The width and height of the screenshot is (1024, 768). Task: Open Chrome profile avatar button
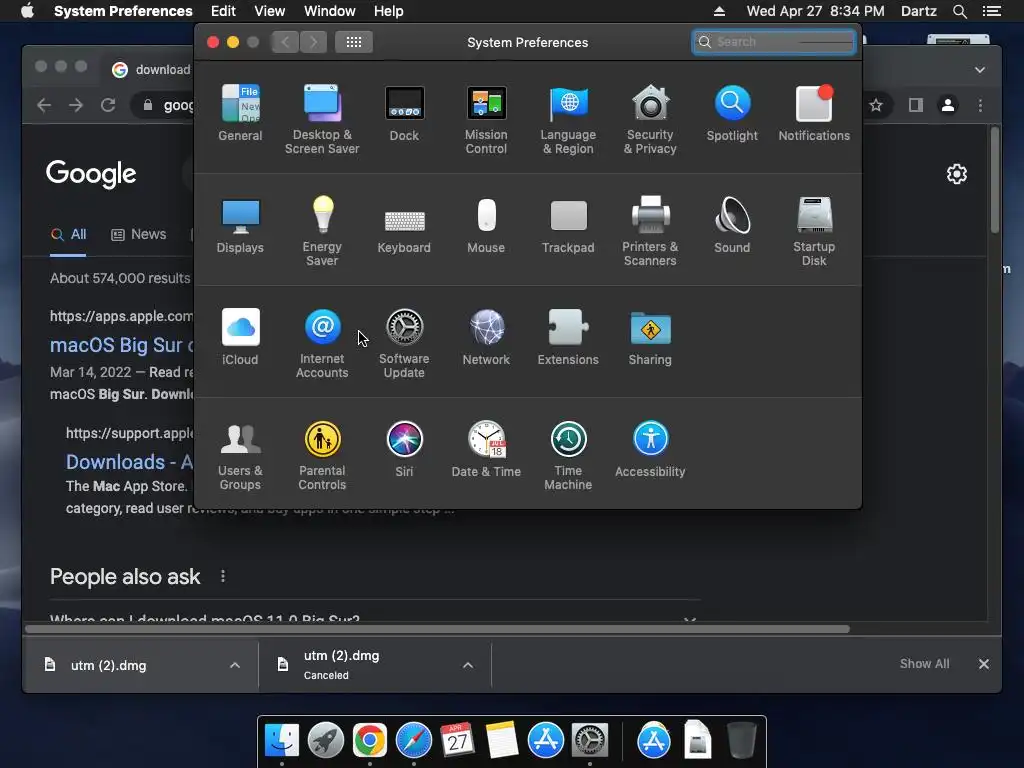948,105
